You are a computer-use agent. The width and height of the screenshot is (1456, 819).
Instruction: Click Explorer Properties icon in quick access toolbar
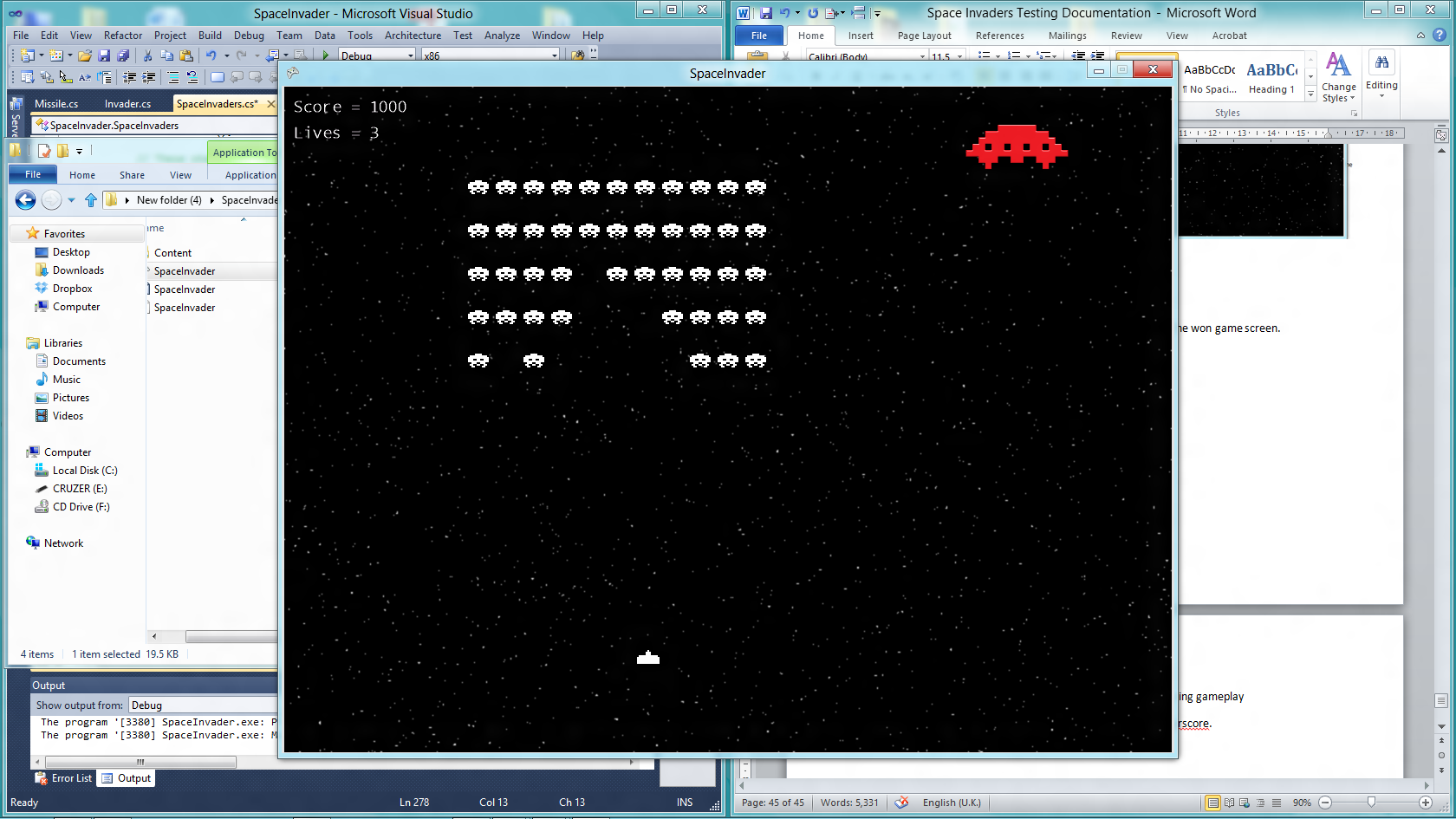point(44,151)
